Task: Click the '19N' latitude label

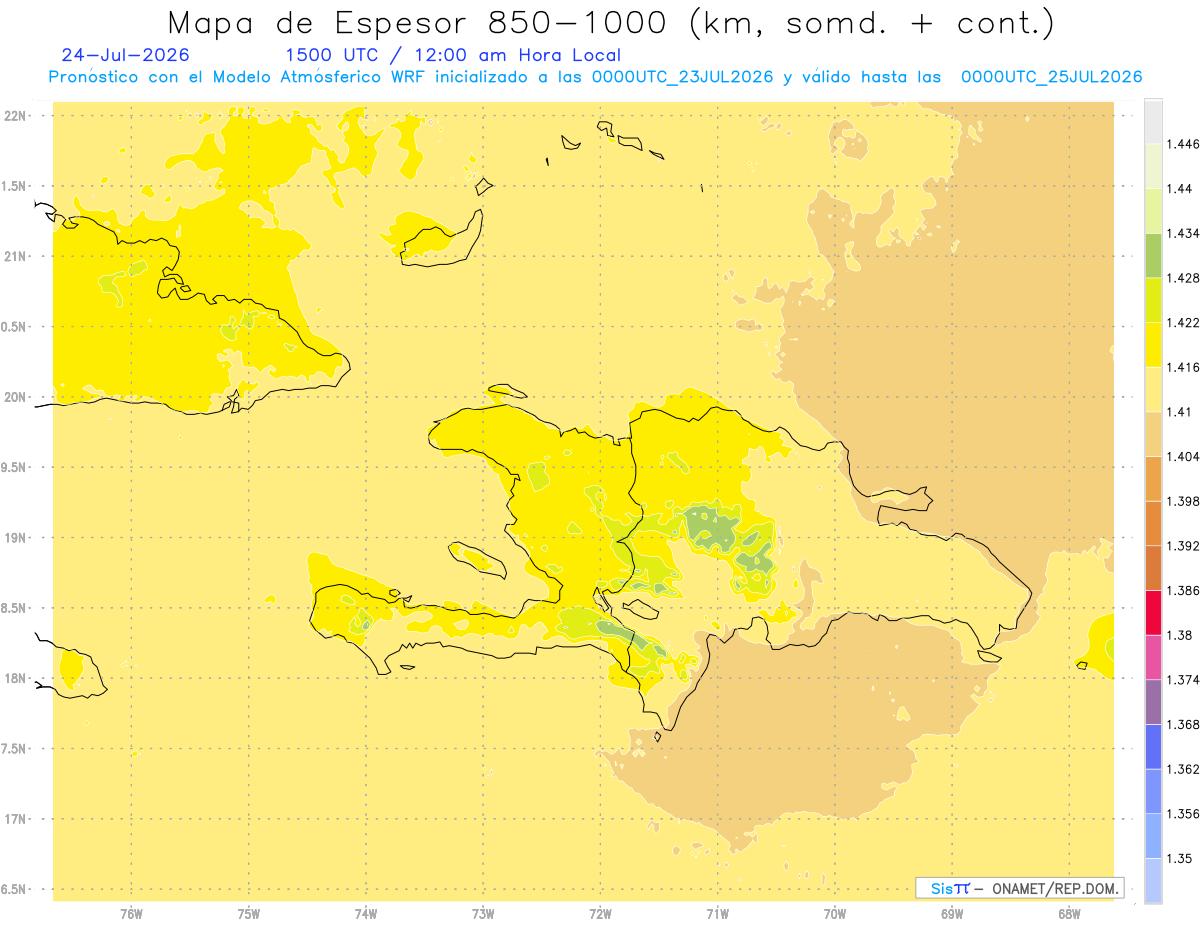Action: [17, 538]
